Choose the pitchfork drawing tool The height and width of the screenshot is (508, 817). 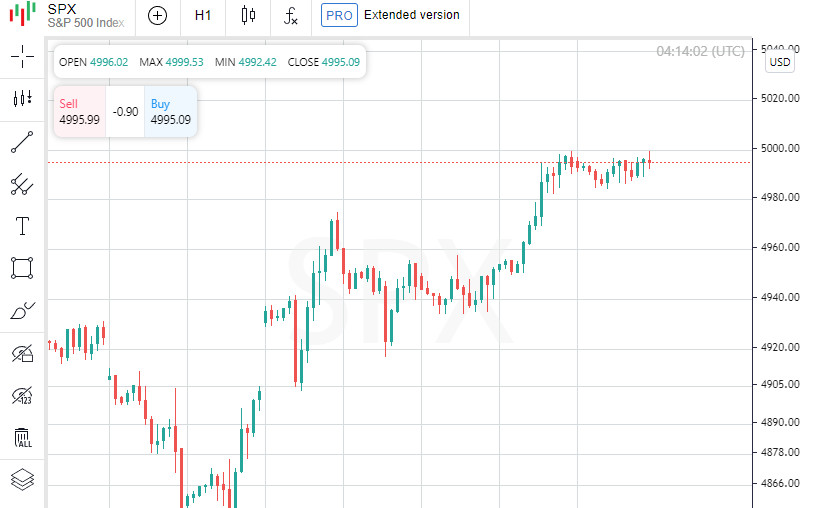point(22,184)
